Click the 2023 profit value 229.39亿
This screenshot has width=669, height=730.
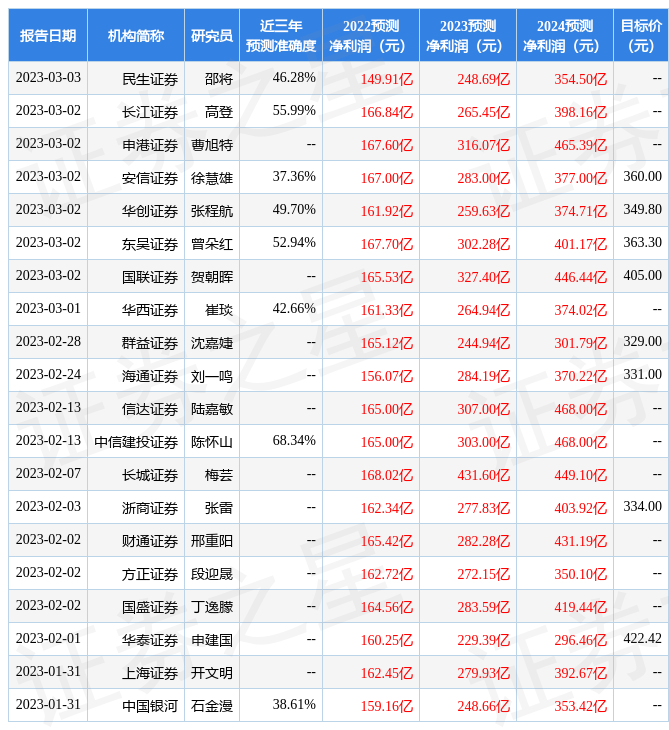click(484, 641)
